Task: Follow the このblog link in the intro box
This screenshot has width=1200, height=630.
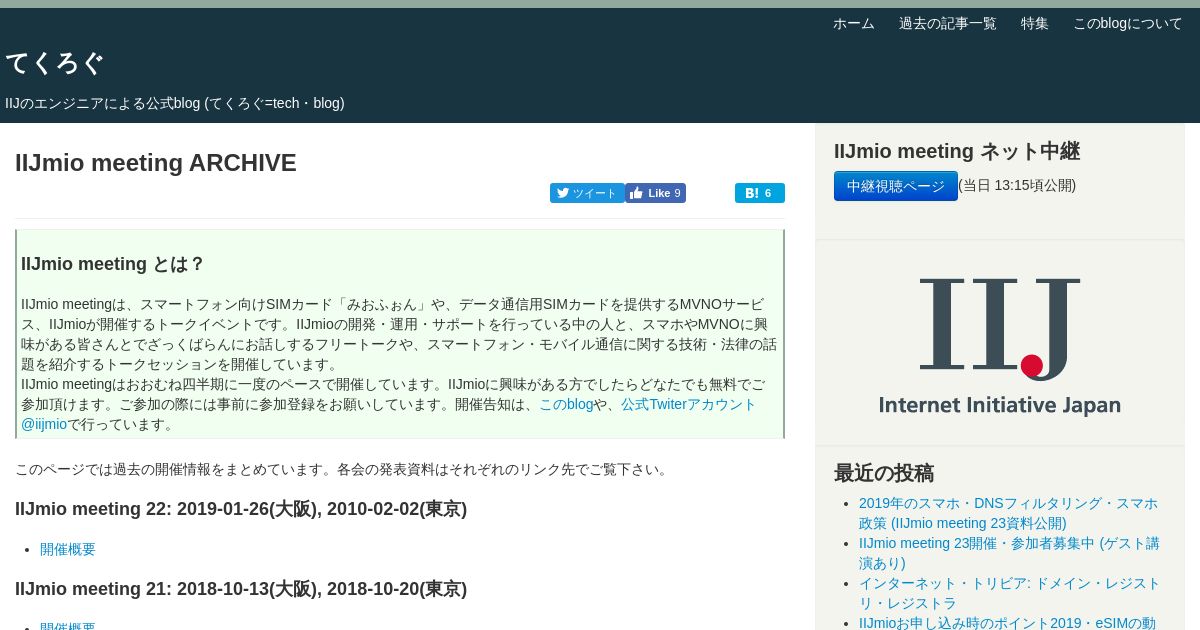Action: pyautogui.click(x=566, y=404)
